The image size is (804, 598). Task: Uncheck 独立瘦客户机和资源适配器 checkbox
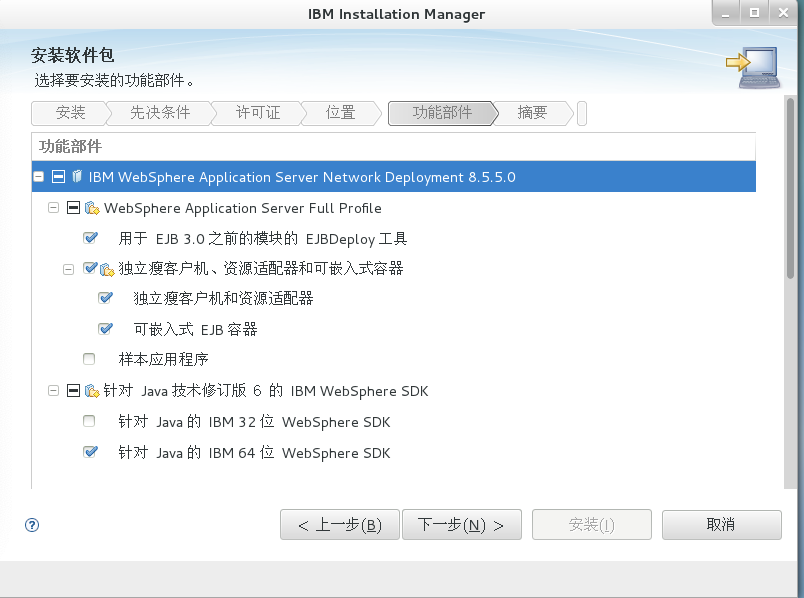tap(105, 298)
